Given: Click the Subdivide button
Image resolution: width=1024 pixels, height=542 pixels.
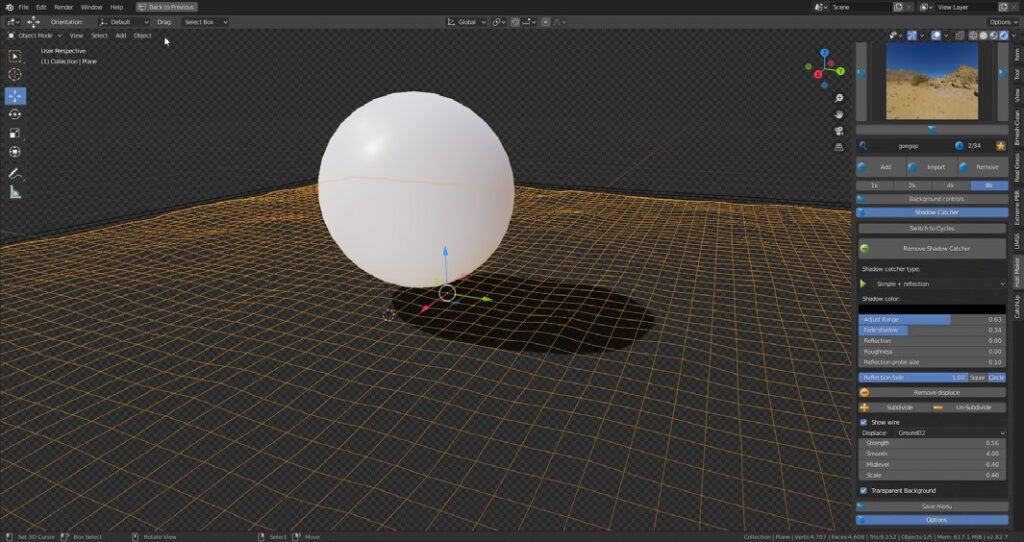Looking at the screenshot, I should pos(894,407).
